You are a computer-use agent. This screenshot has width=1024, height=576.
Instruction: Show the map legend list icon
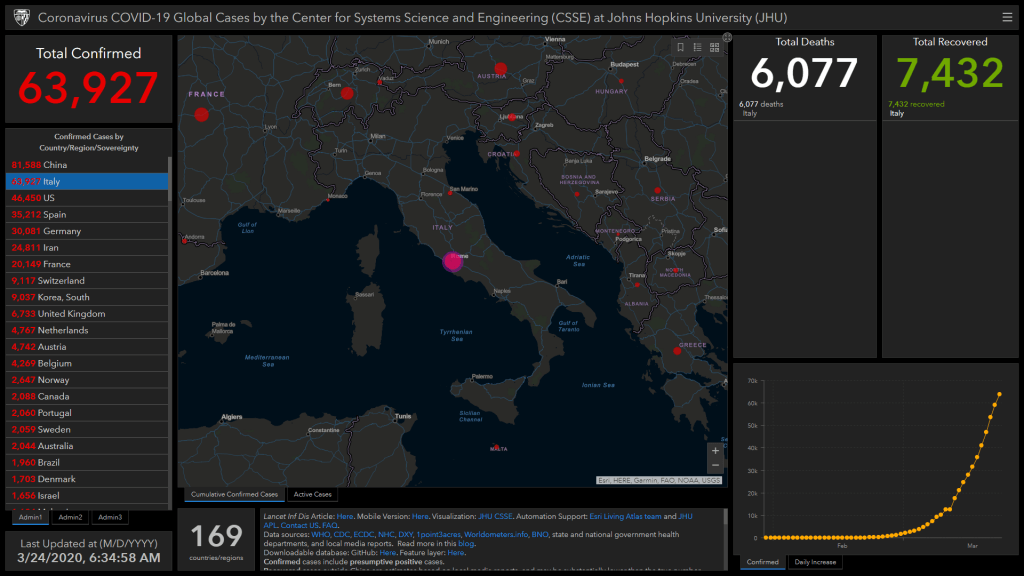(x=697, y=48)
